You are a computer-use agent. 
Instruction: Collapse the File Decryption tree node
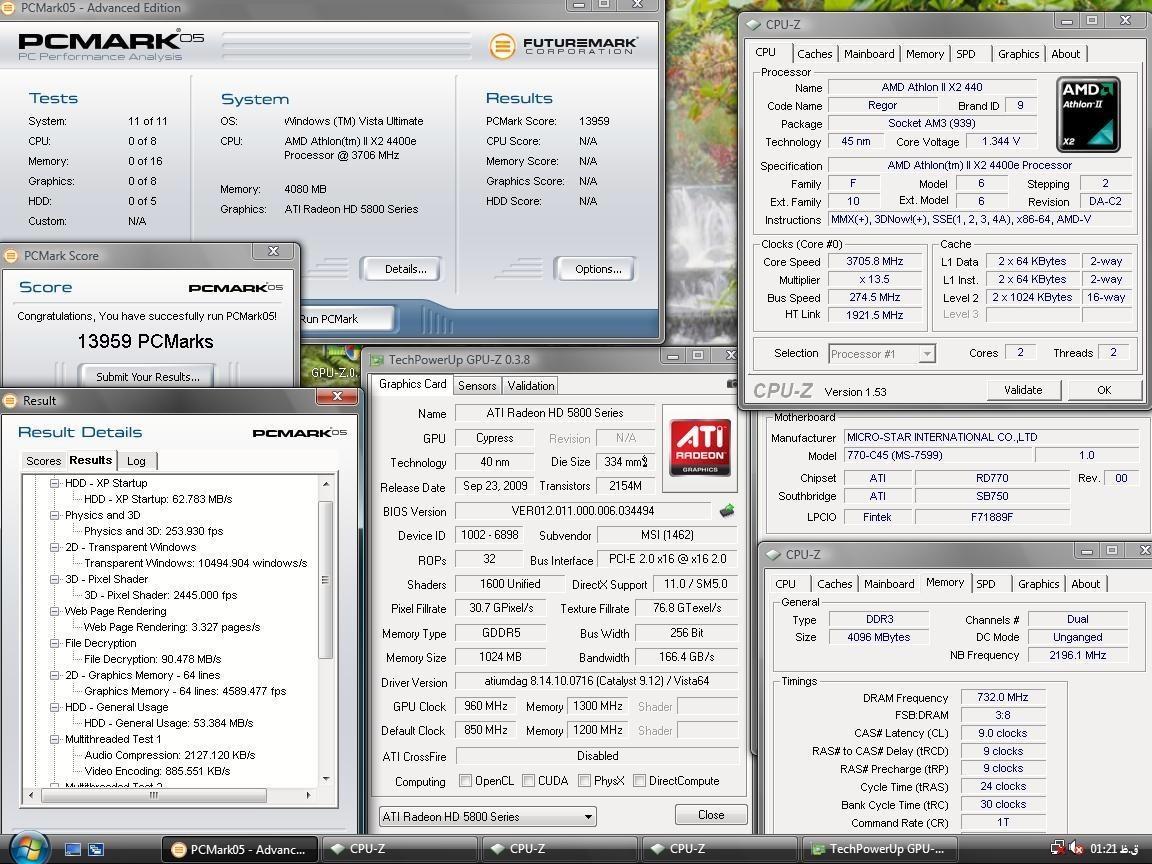tap(54, 643)
